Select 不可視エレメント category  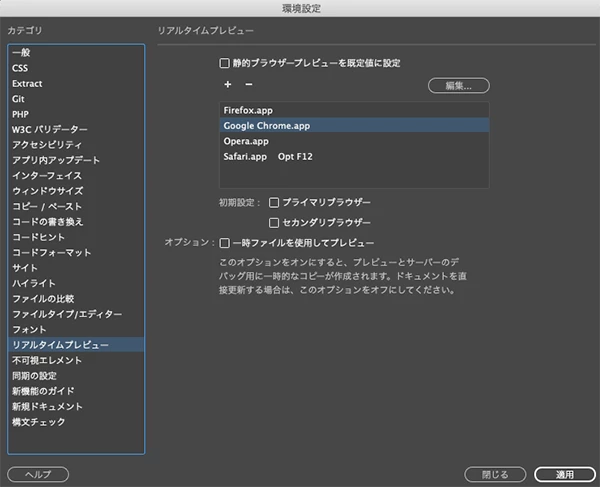tap(76, 360)
